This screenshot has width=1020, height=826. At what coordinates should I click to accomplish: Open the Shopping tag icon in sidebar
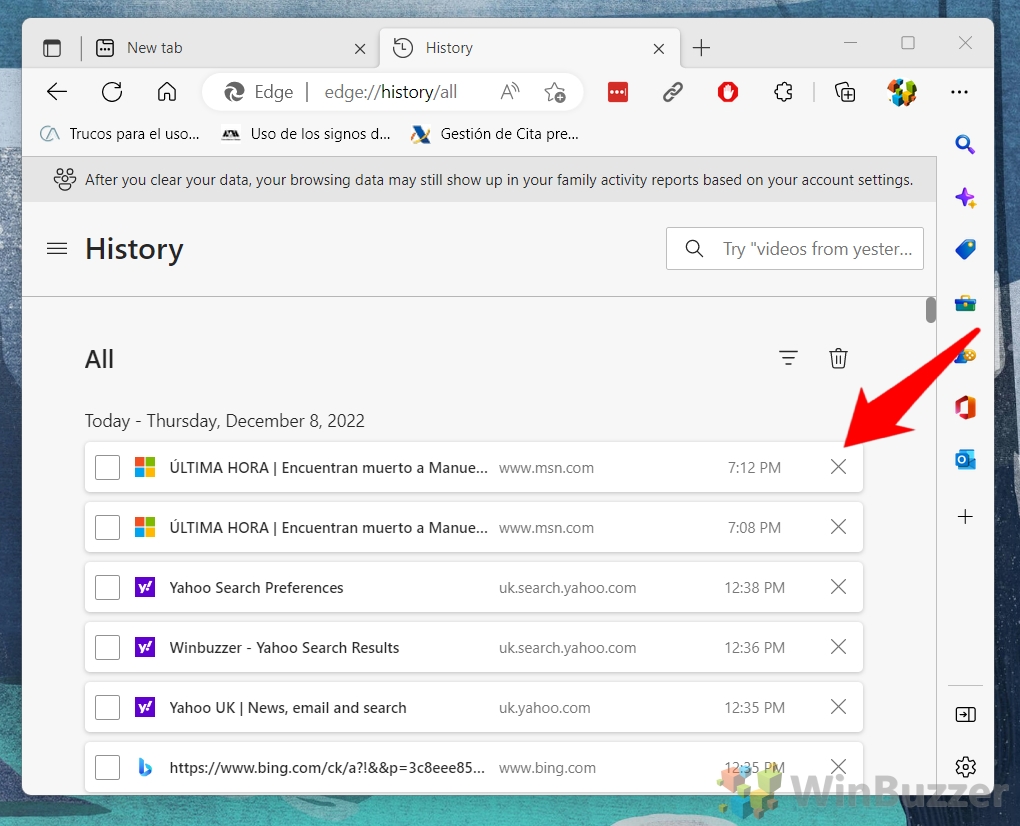tap(965, 249)
